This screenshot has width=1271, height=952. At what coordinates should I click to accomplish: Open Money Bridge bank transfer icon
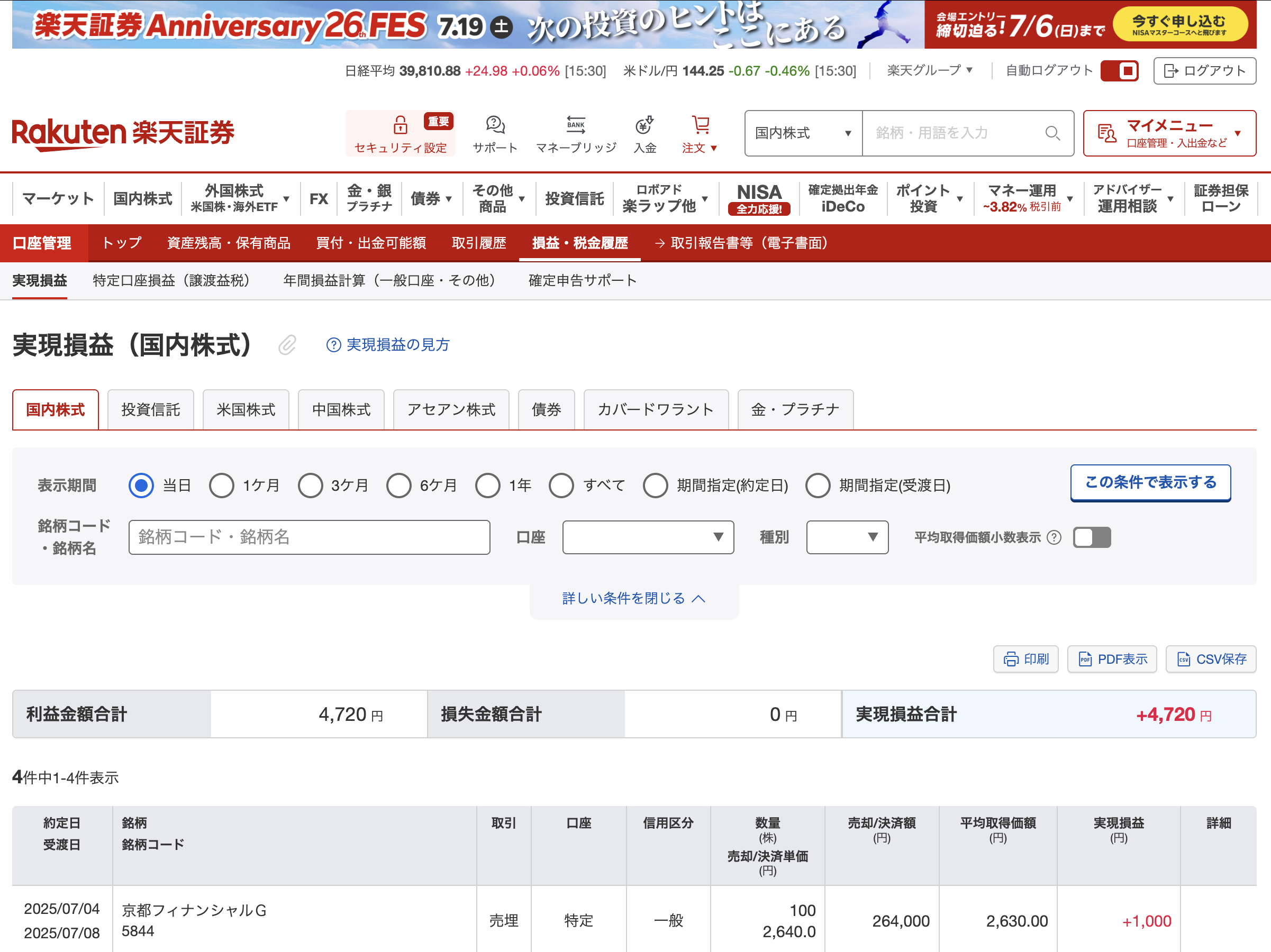[x=576, y=125]
